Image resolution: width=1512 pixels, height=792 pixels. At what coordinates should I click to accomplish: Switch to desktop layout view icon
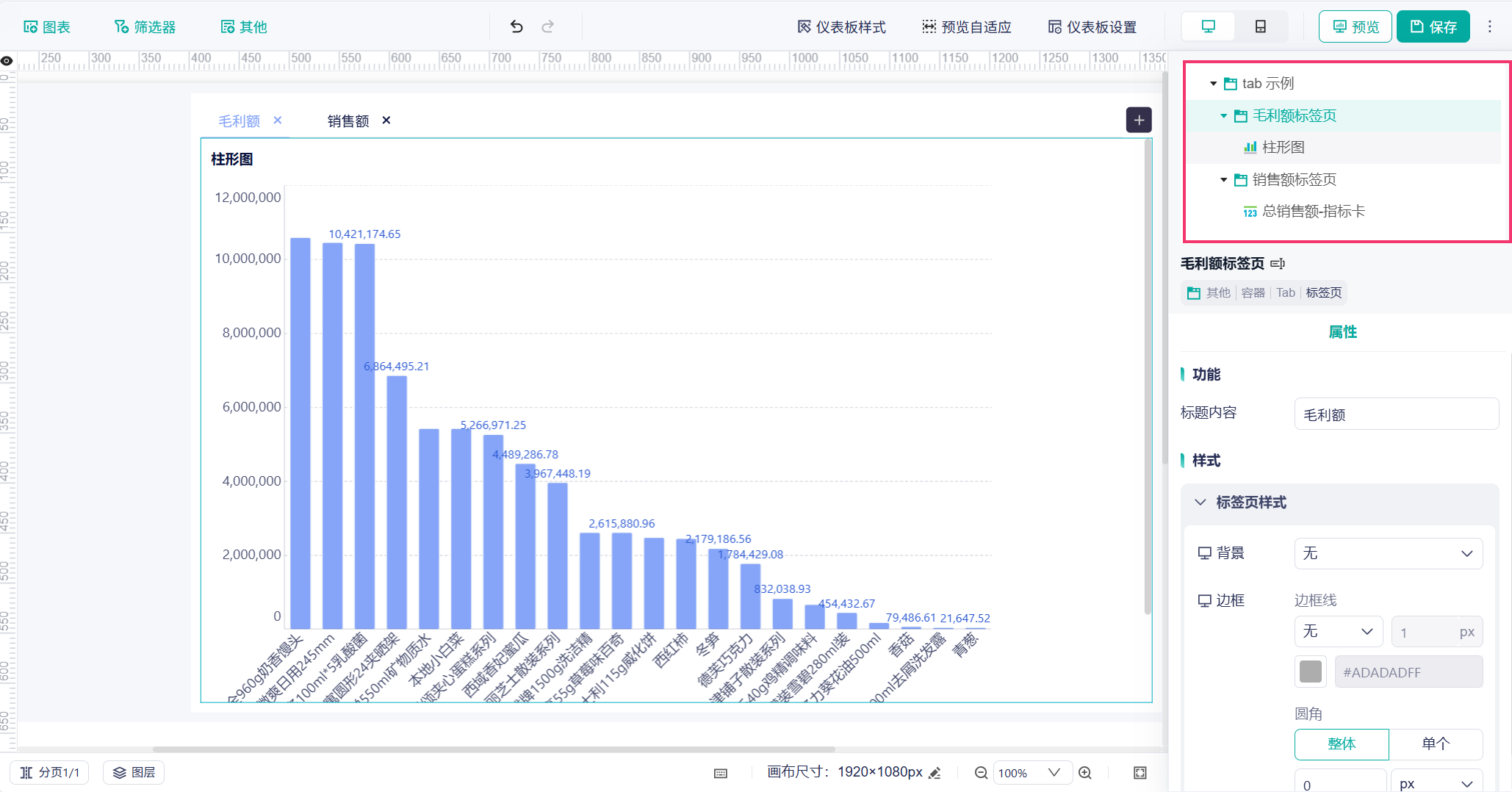(1208, 26)
